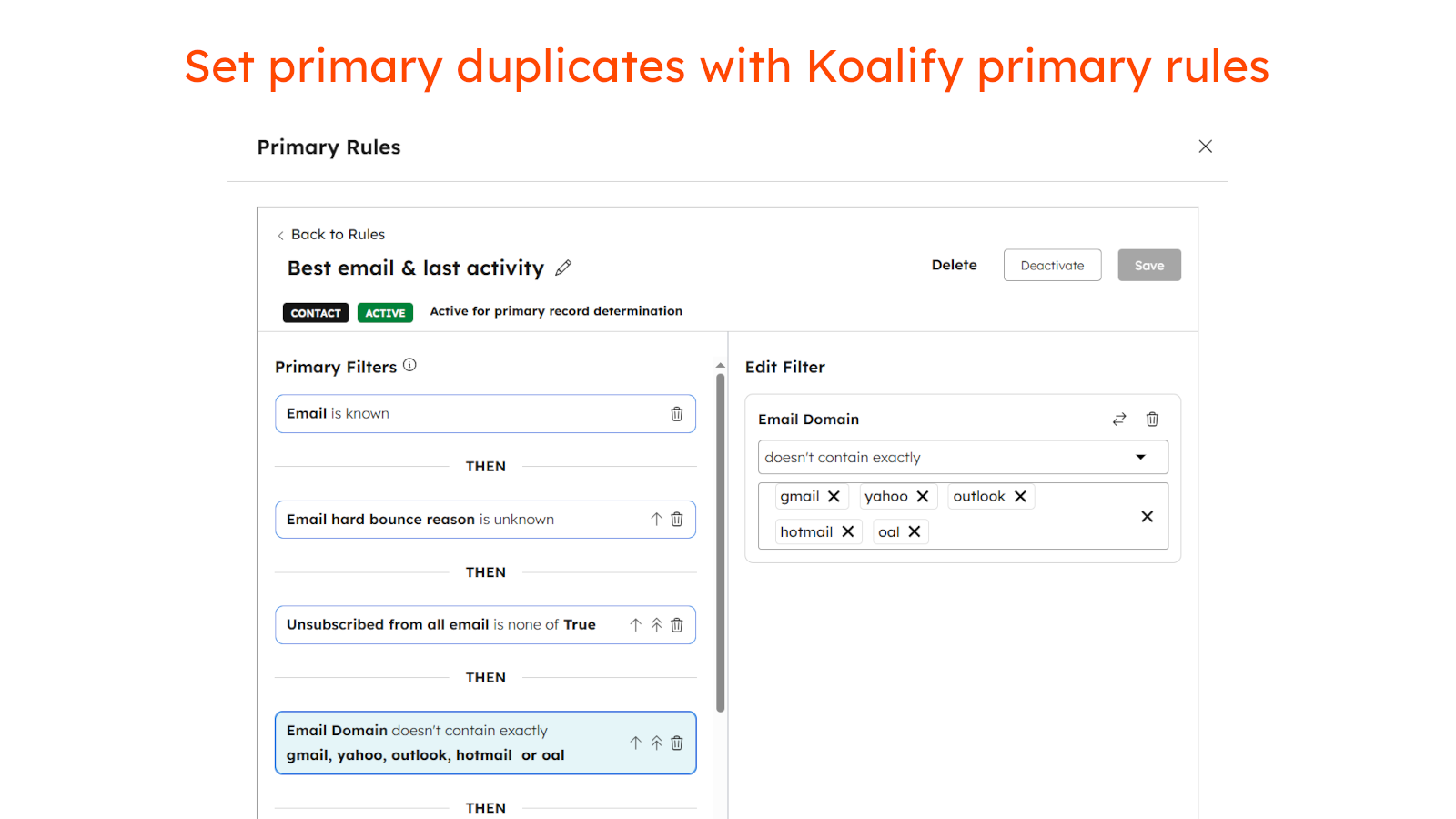
Task: Click the swap icon next to Email Domain
Action: tap(1118, 419)
